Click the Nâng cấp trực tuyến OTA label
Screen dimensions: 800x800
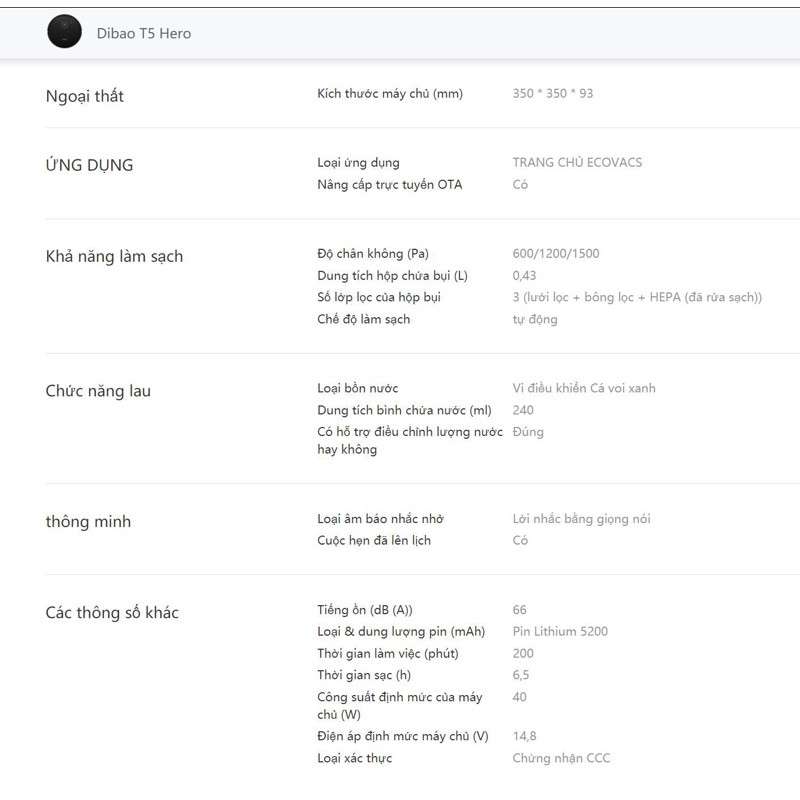[389, 185]
